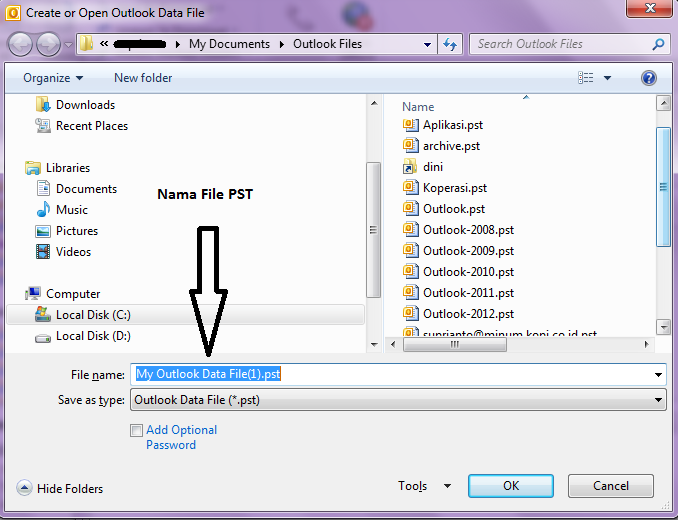Viewport: 678px width, 520px height.
Task: Click the OK button
Action: point(511,486)
